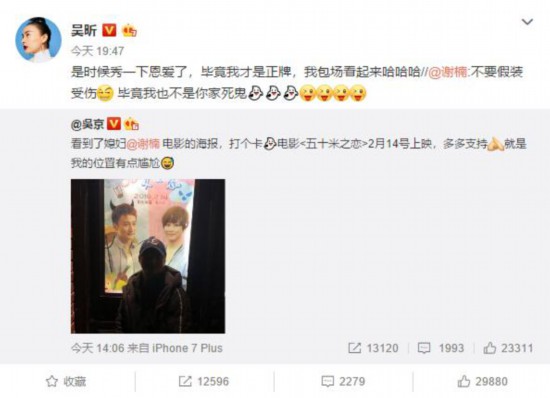Screen dimensions: 550x398
Task: Click the membership crown icon beside 吴昕
Action: (129, 31)
